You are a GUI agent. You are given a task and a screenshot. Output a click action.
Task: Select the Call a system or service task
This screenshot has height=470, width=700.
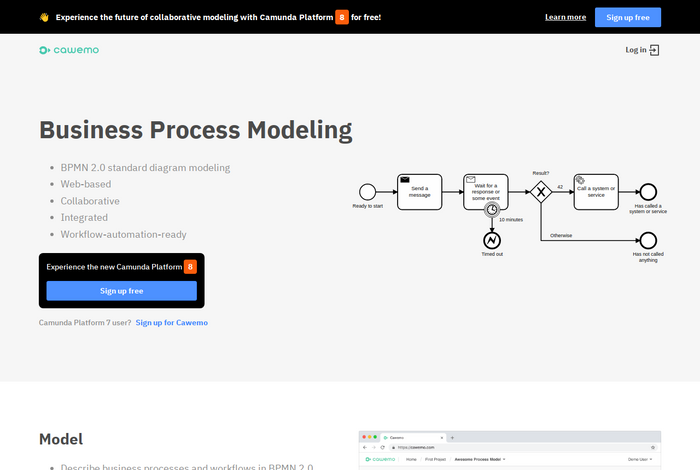pos(596,192)
